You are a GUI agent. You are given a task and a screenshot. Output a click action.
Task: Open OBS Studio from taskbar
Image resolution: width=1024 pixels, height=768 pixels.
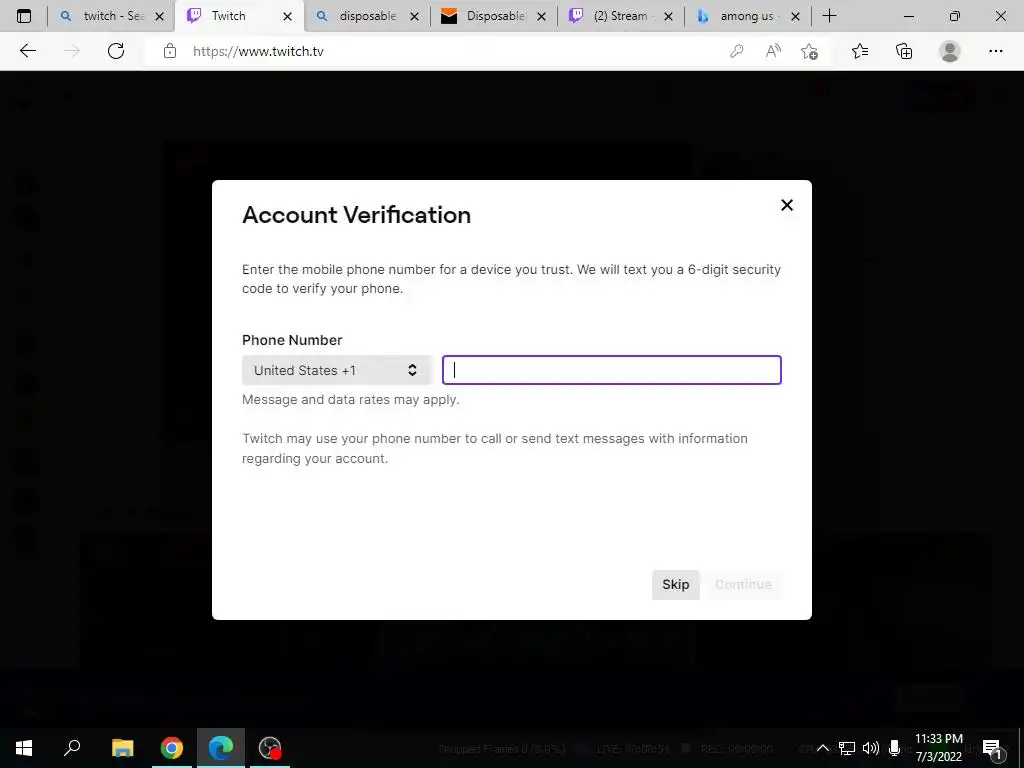click(270, 748)
